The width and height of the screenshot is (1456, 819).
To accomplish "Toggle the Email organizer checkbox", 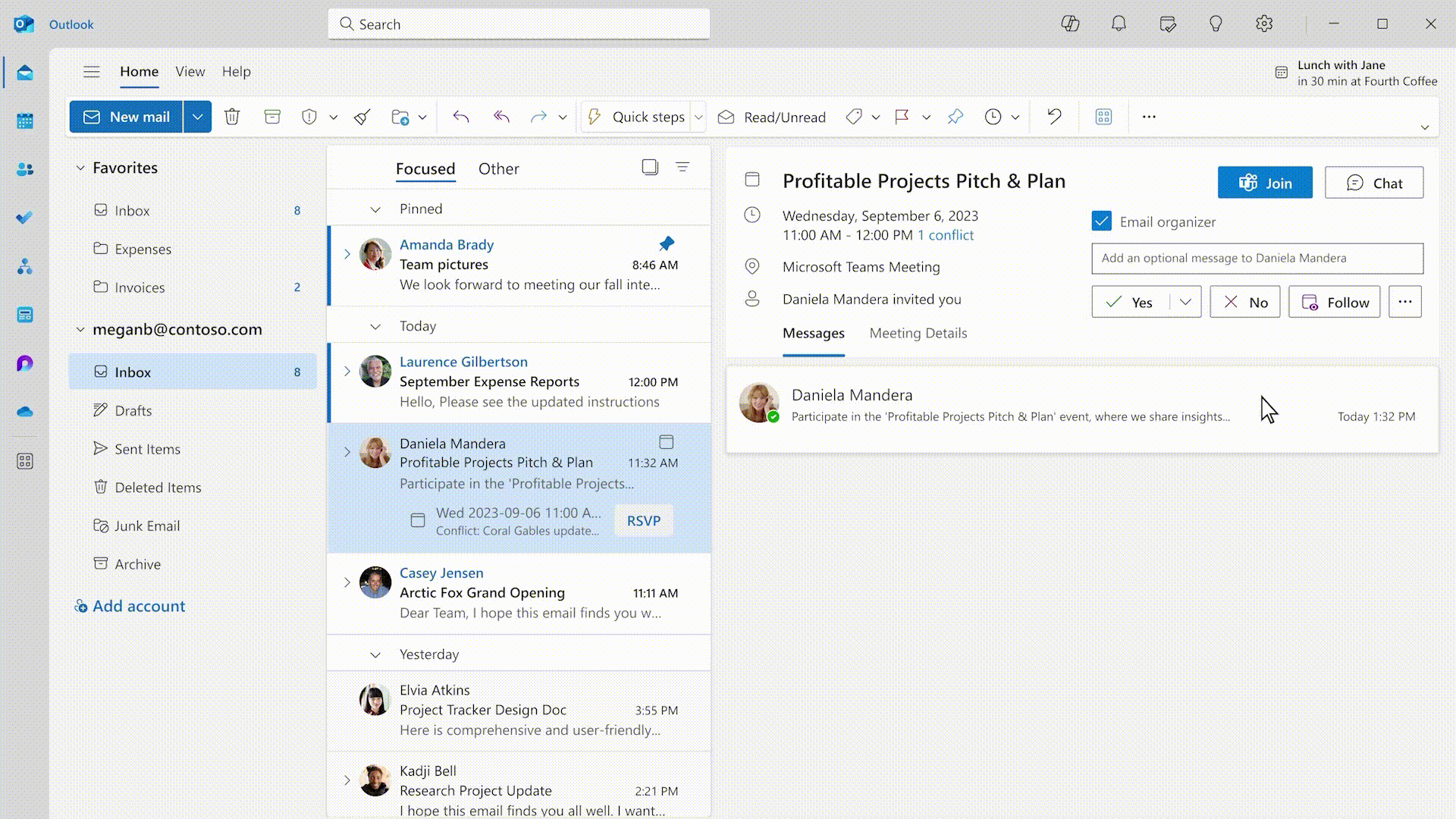I will click(1101, 221).
